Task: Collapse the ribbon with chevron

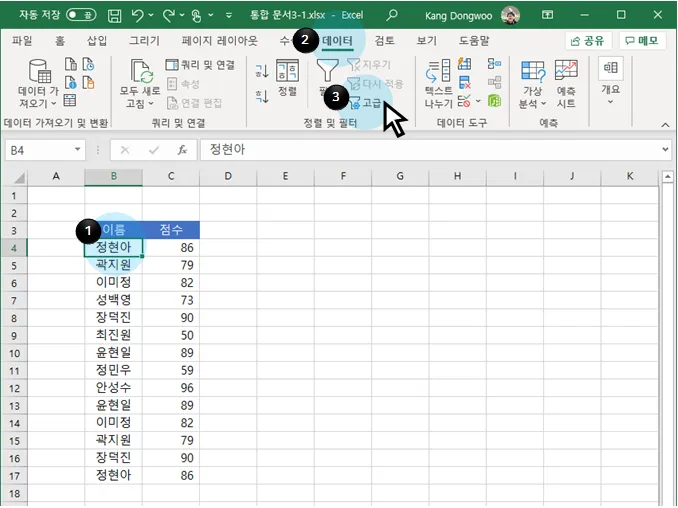Action: tap(665, 125)
